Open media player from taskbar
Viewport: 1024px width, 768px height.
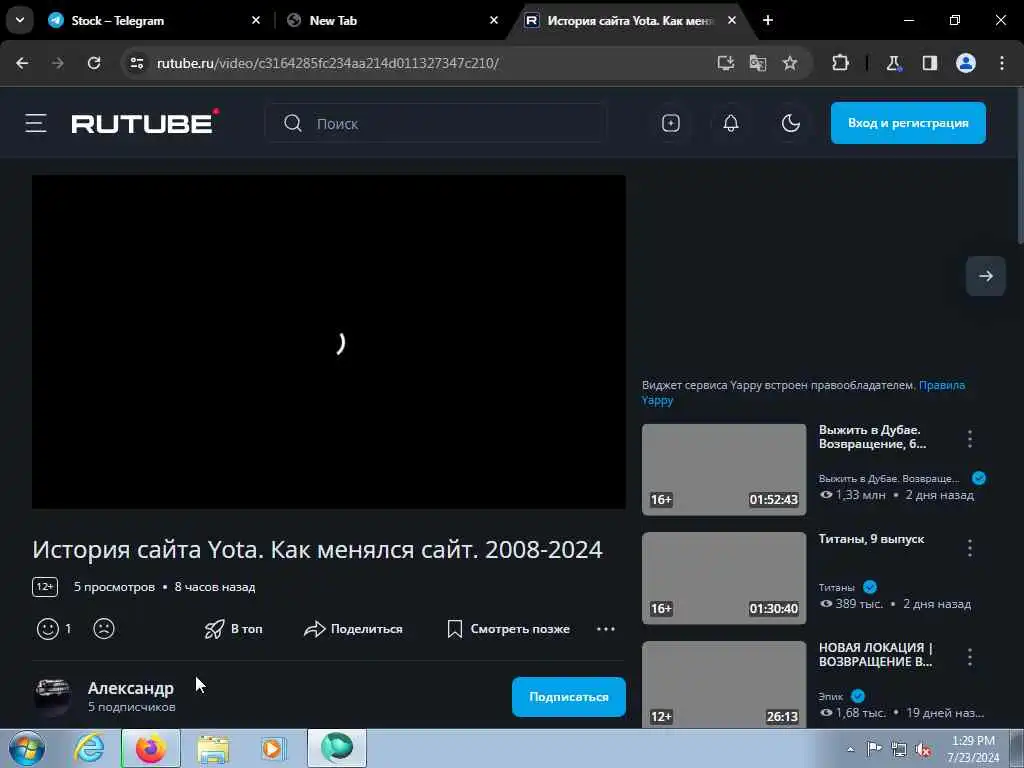coord(274,748)
